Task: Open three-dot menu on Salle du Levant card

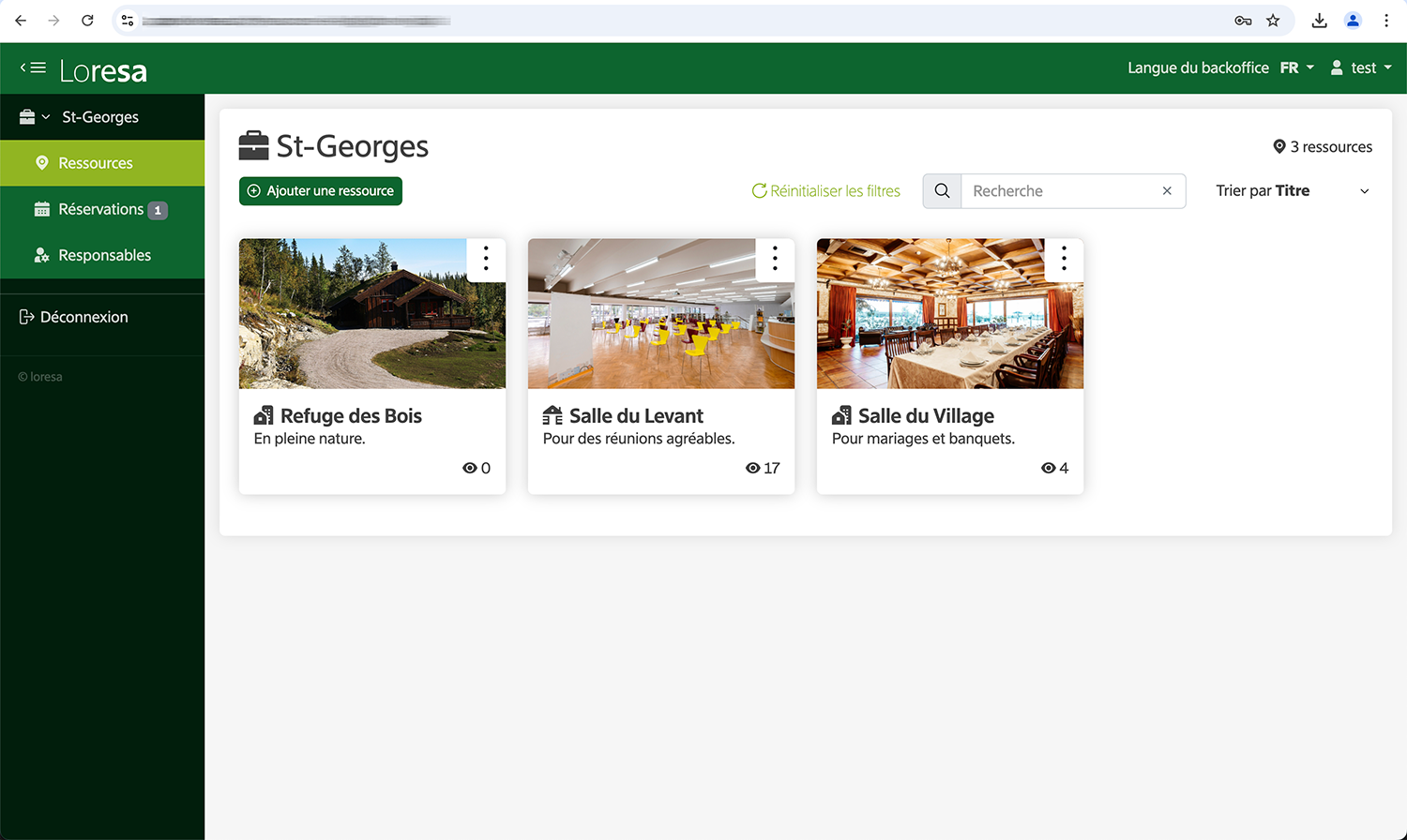Action: [775, 258]
